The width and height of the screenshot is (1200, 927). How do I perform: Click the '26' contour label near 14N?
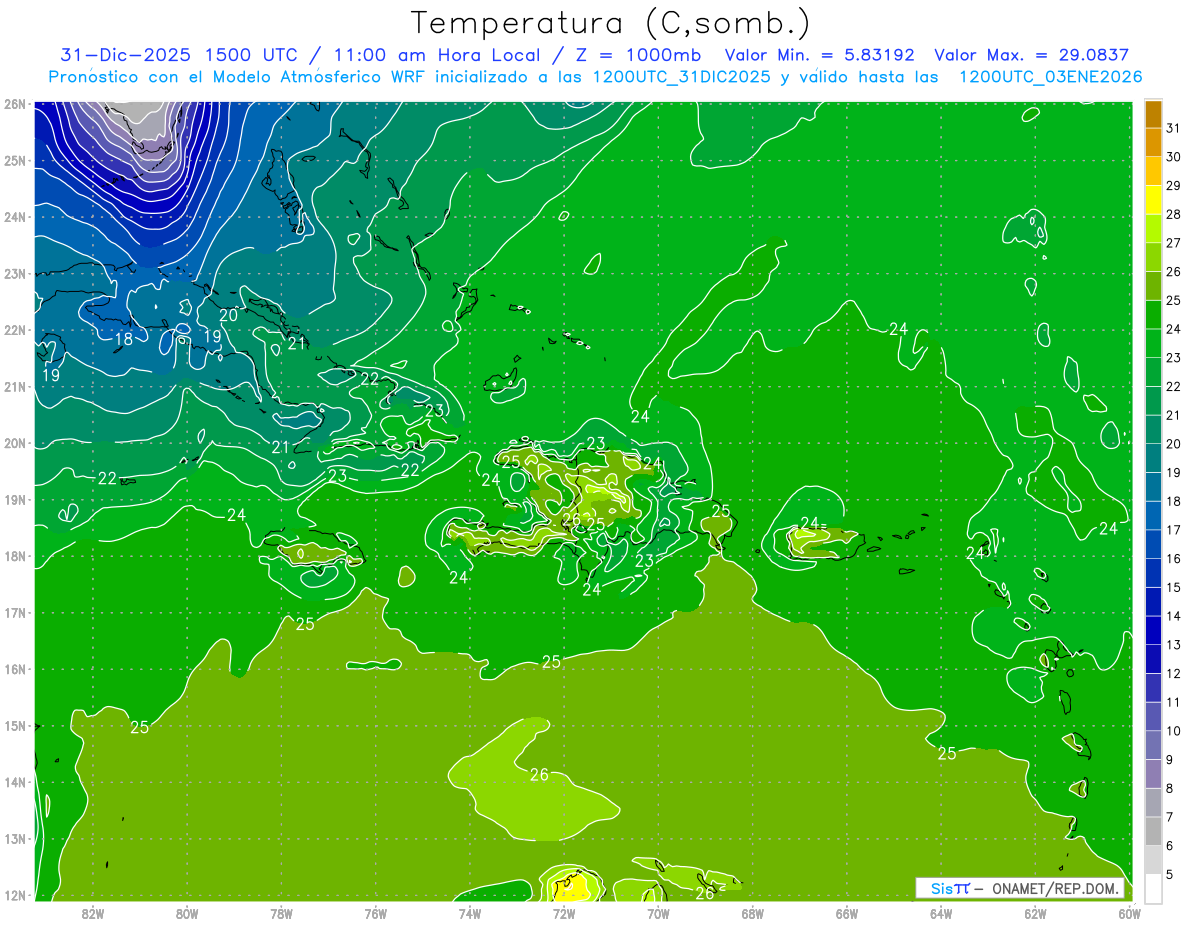539,774
